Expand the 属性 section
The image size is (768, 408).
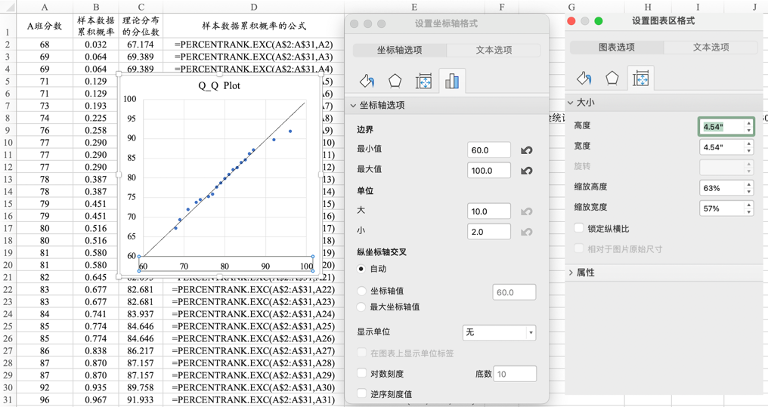pyautogui.click(x=571, y=273)
